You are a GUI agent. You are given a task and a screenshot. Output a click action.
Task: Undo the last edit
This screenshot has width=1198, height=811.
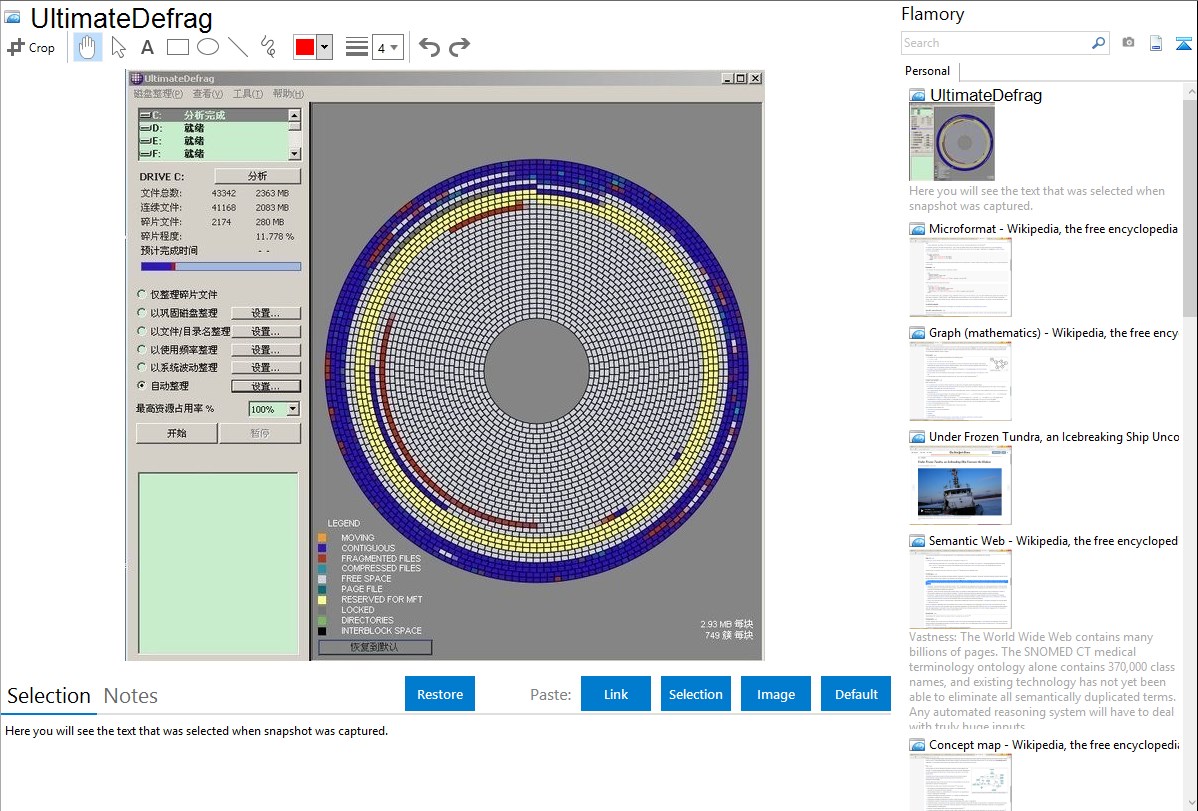click(x=429, y=47)
